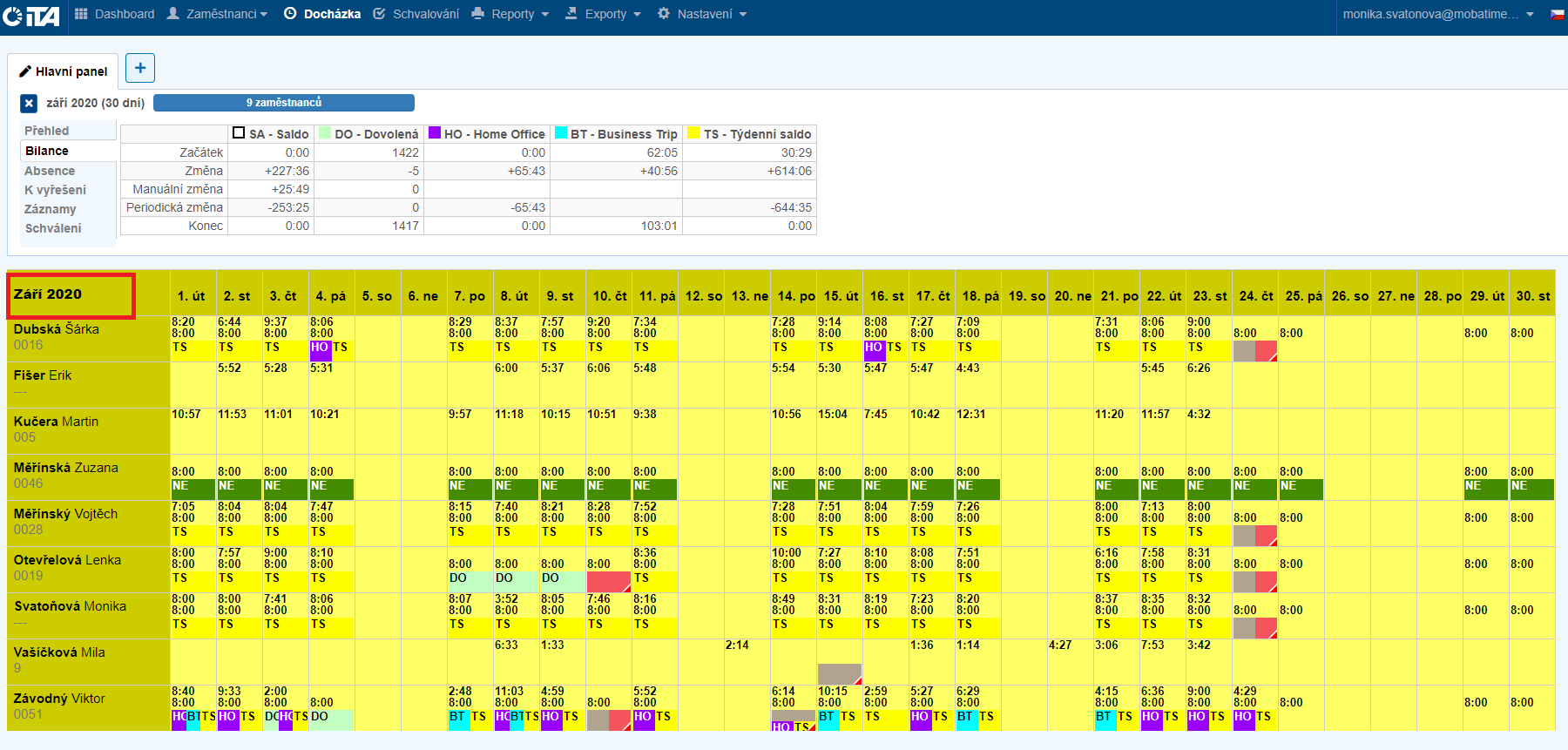This screenshot has width=1568, height=750.
Task: Open Schvalování via its checkmark icon
Action: (379, 14)
